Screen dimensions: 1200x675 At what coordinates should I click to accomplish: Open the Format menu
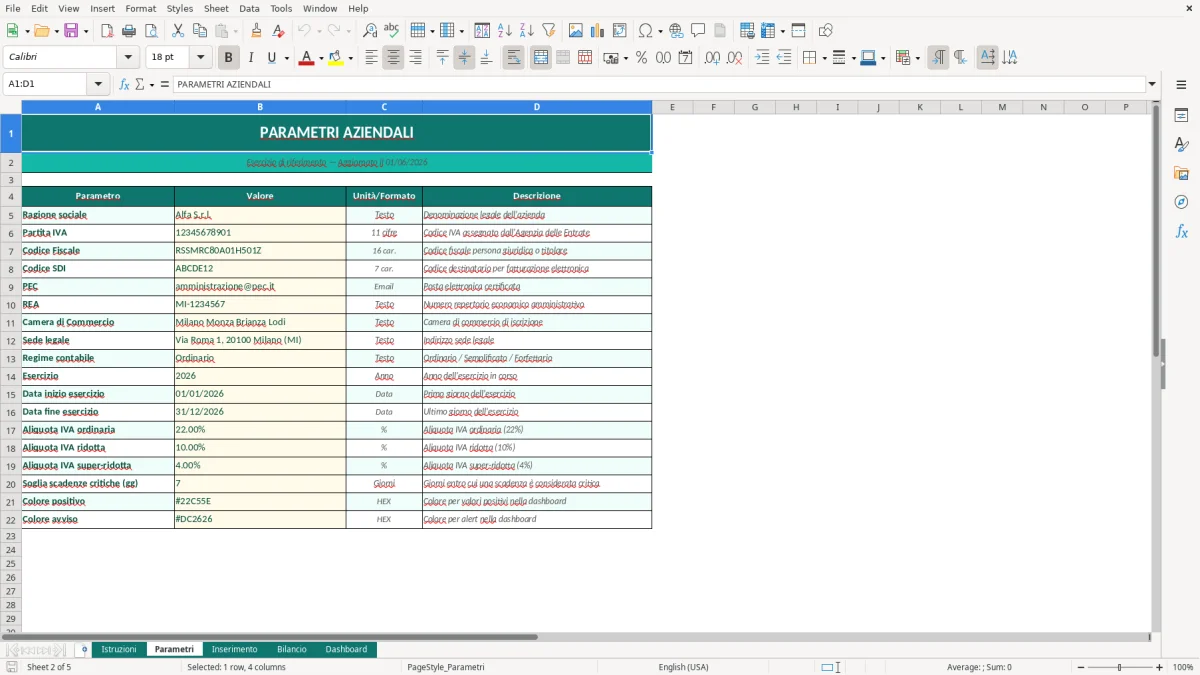141,8
